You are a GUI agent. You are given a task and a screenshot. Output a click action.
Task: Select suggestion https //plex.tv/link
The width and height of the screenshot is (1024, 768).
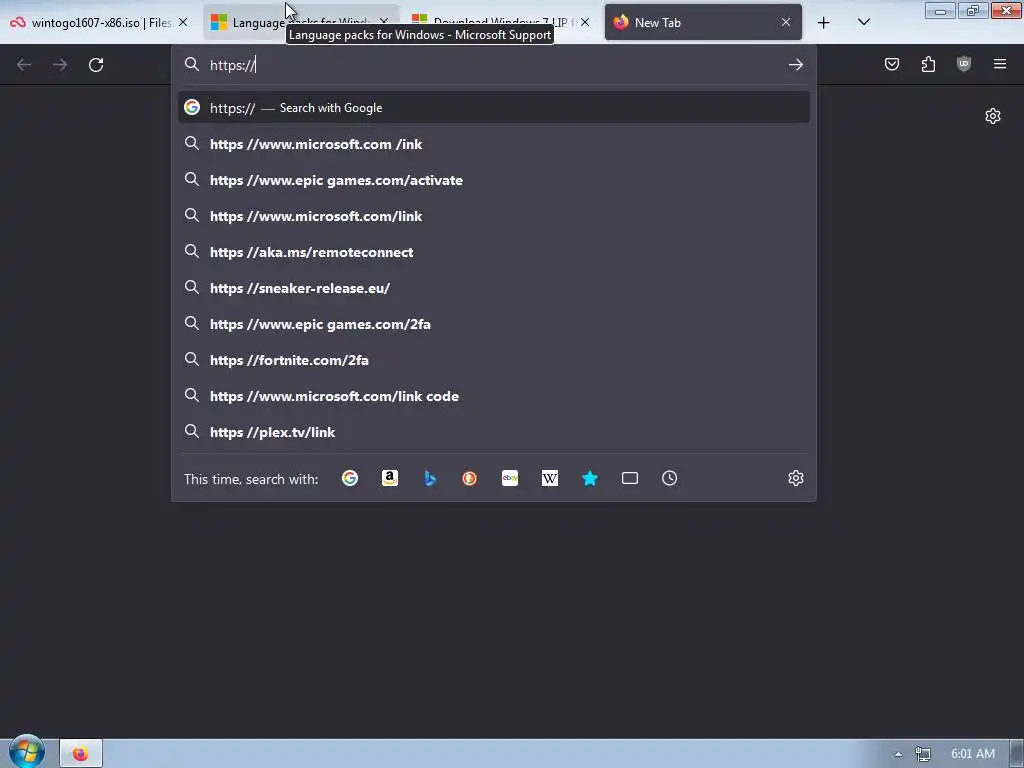click(494, 432)
